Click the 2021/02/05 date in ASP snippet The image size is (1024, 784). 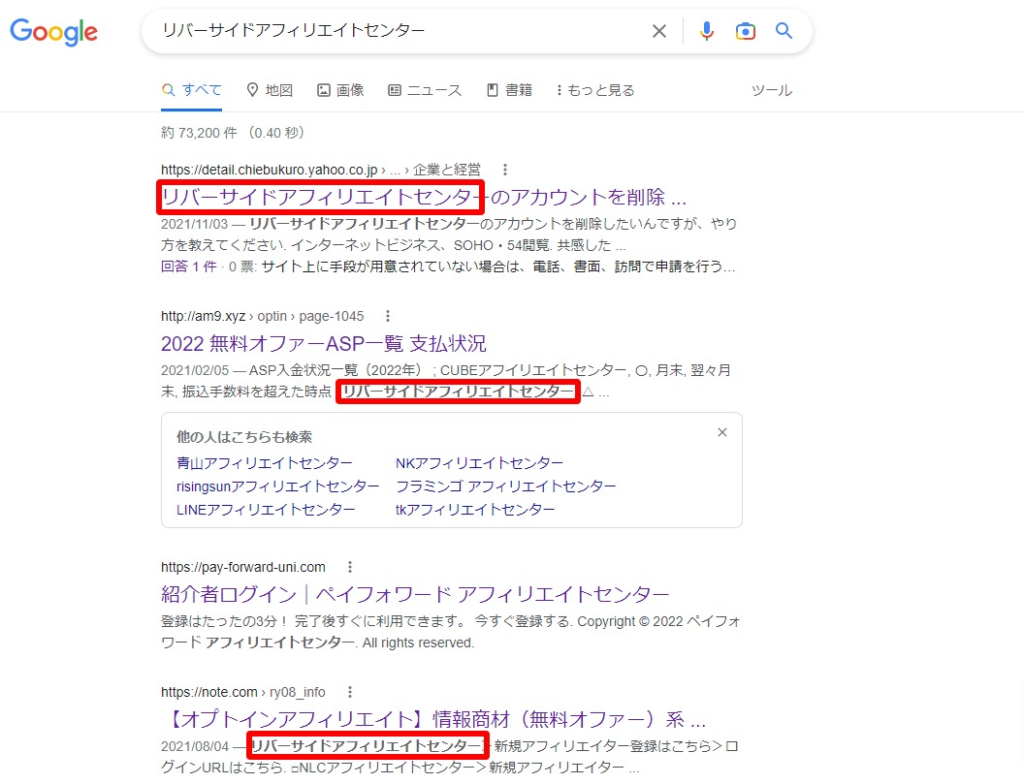[195, 370]
